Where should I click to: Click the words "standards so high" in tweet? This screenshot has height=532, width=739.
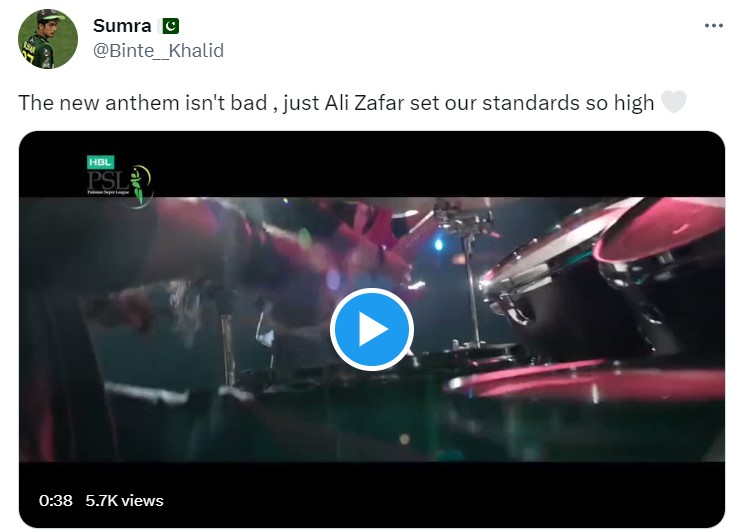tap(568, 103)
